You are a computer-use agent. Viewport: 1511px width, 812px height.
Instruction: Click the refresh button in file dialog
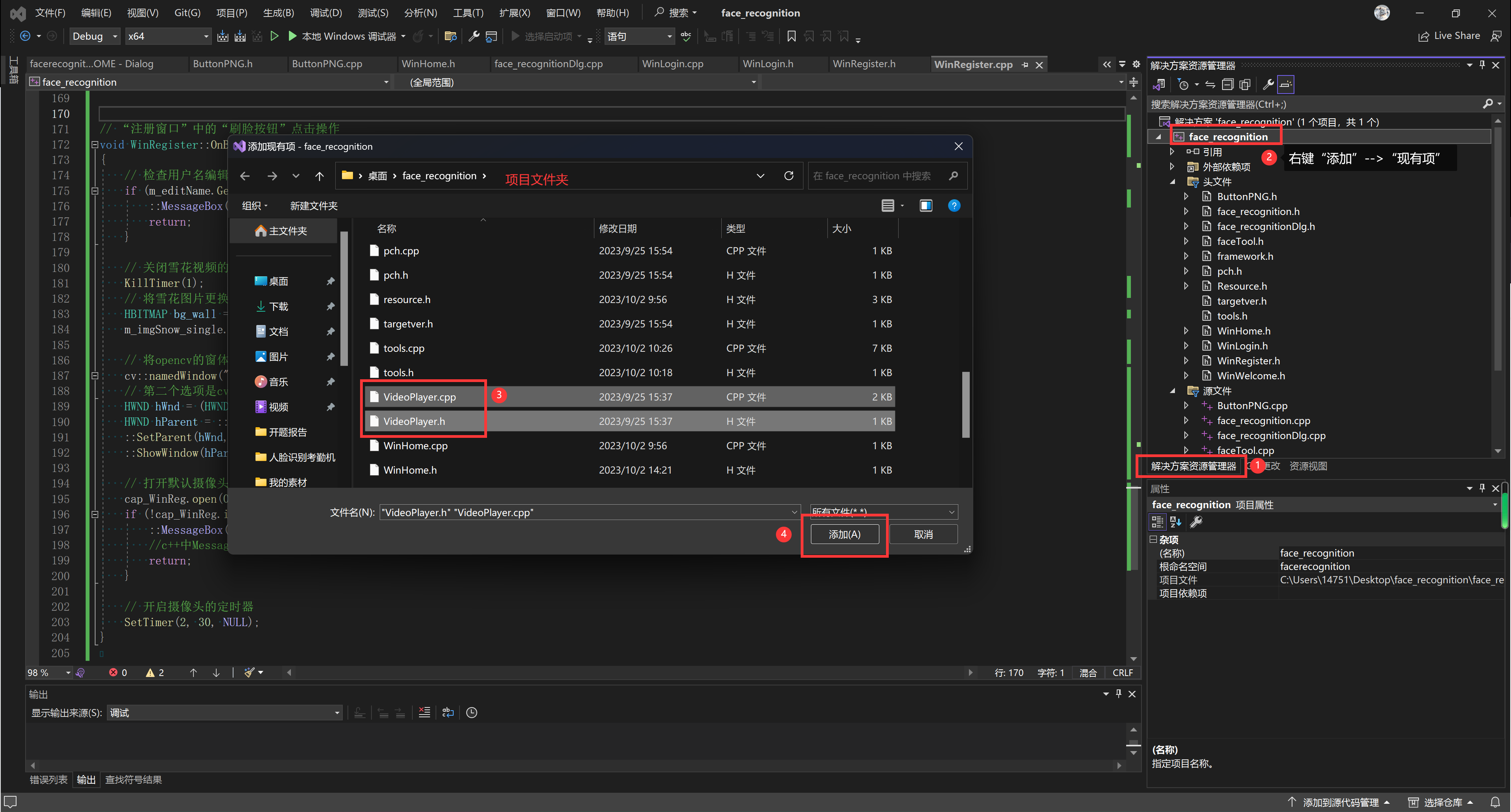click(x=789, y=176)
